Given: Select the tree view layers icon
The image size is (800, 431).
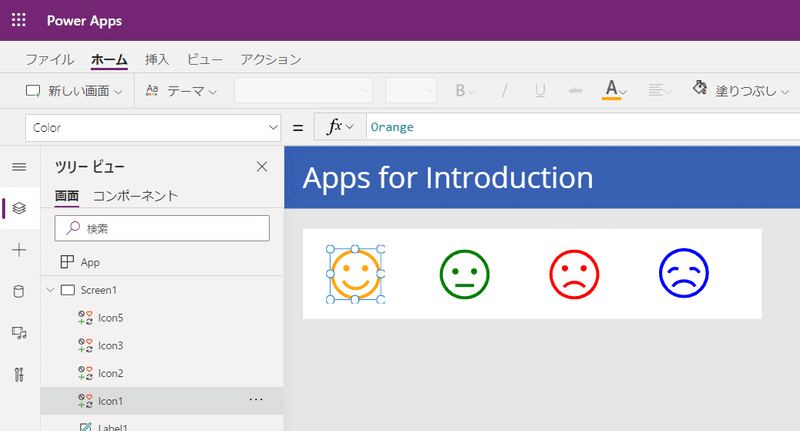Looking at the screenshot, I should click(x=19, y=208).
